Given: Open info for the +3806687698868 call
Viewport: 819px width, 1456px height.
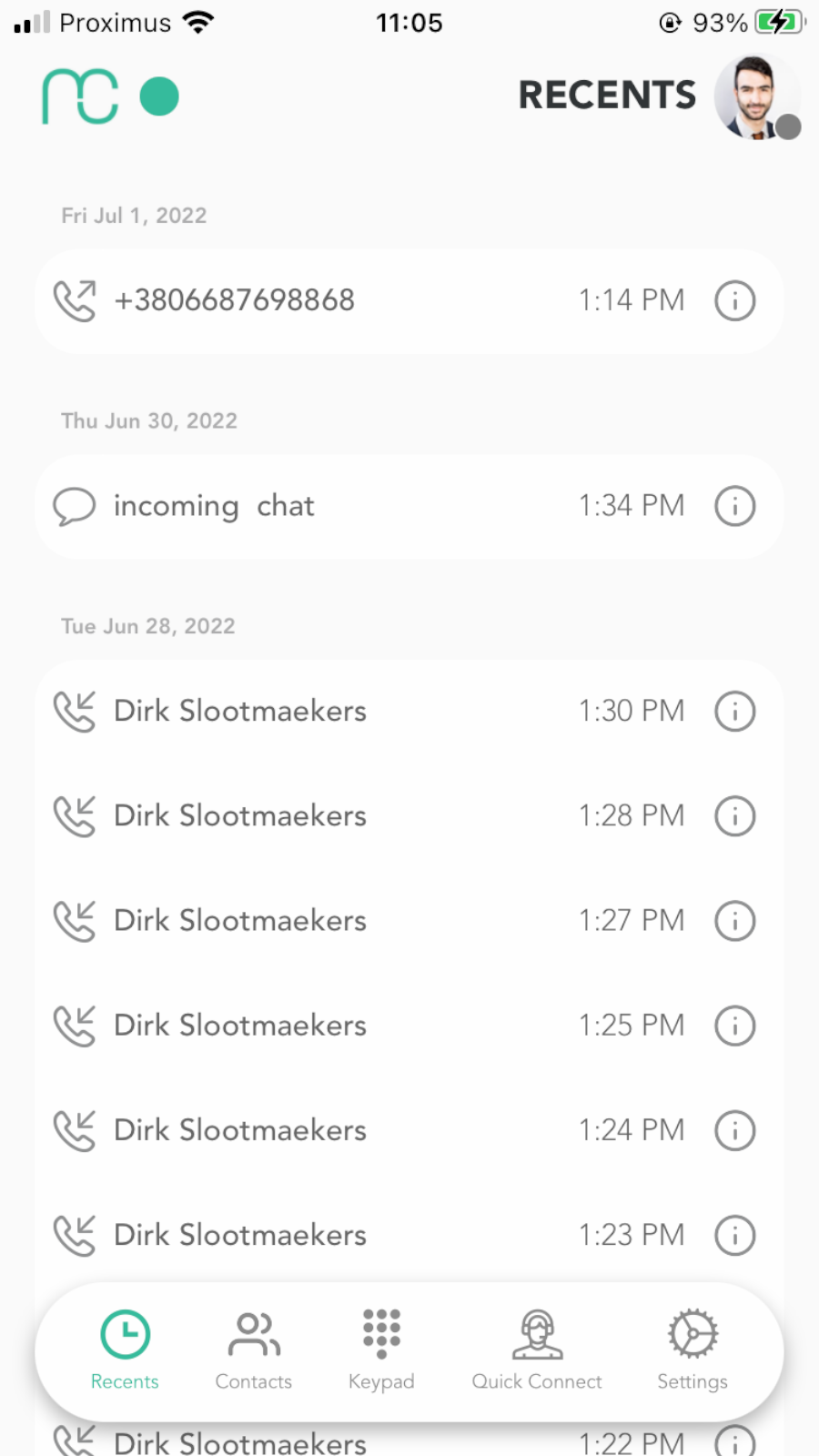Looking at the screenshot, I should 734,300.
